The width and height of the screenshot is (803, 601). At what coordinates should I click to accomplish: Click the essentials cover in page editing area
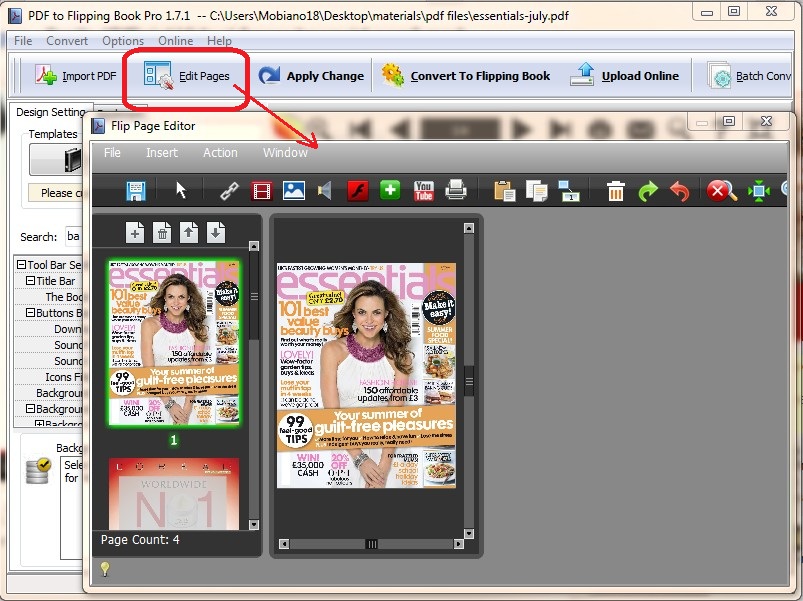(366, 376)
